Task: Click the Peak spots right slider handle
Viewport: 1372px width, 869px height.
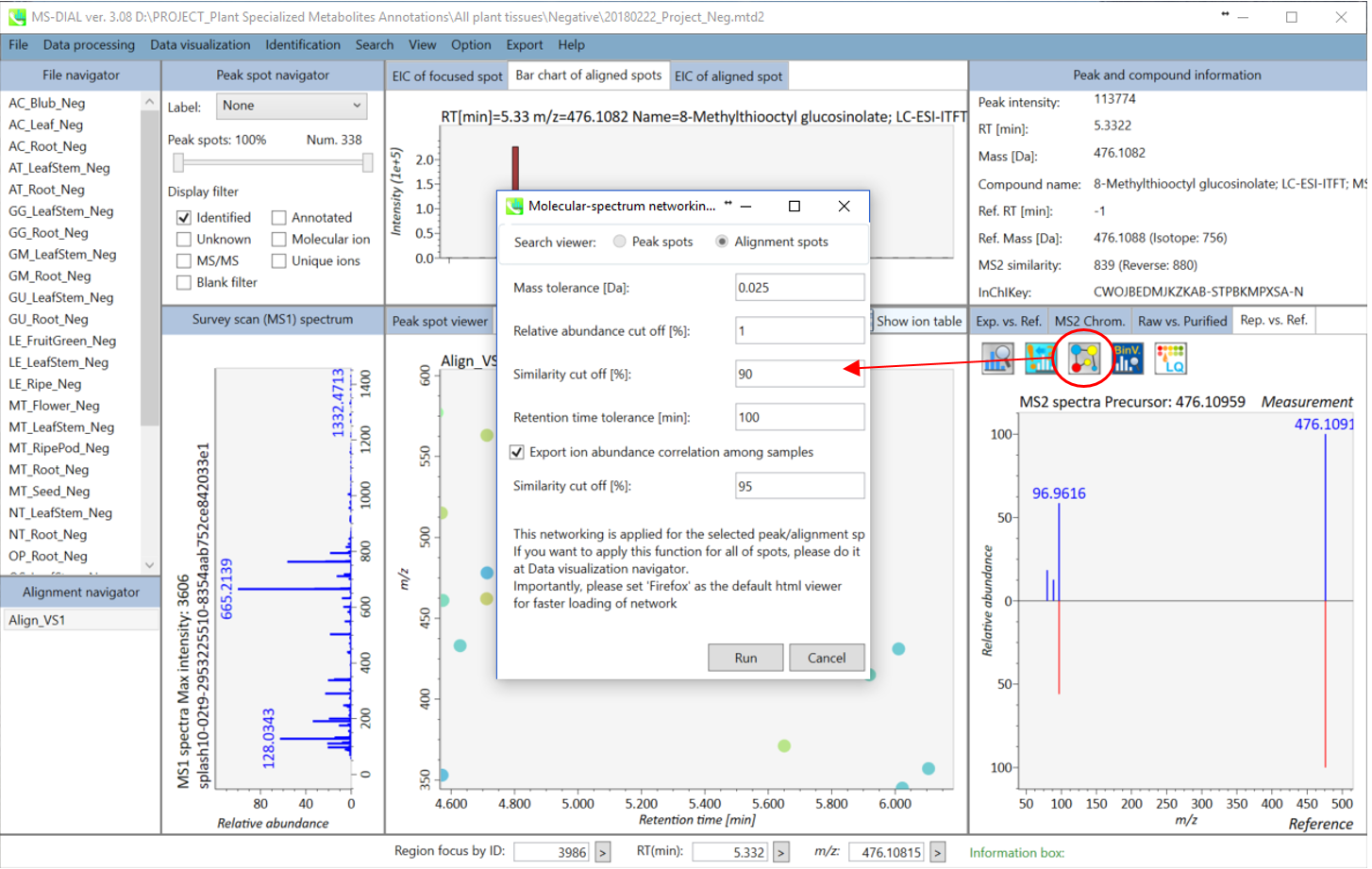Action: click(367, 163)
